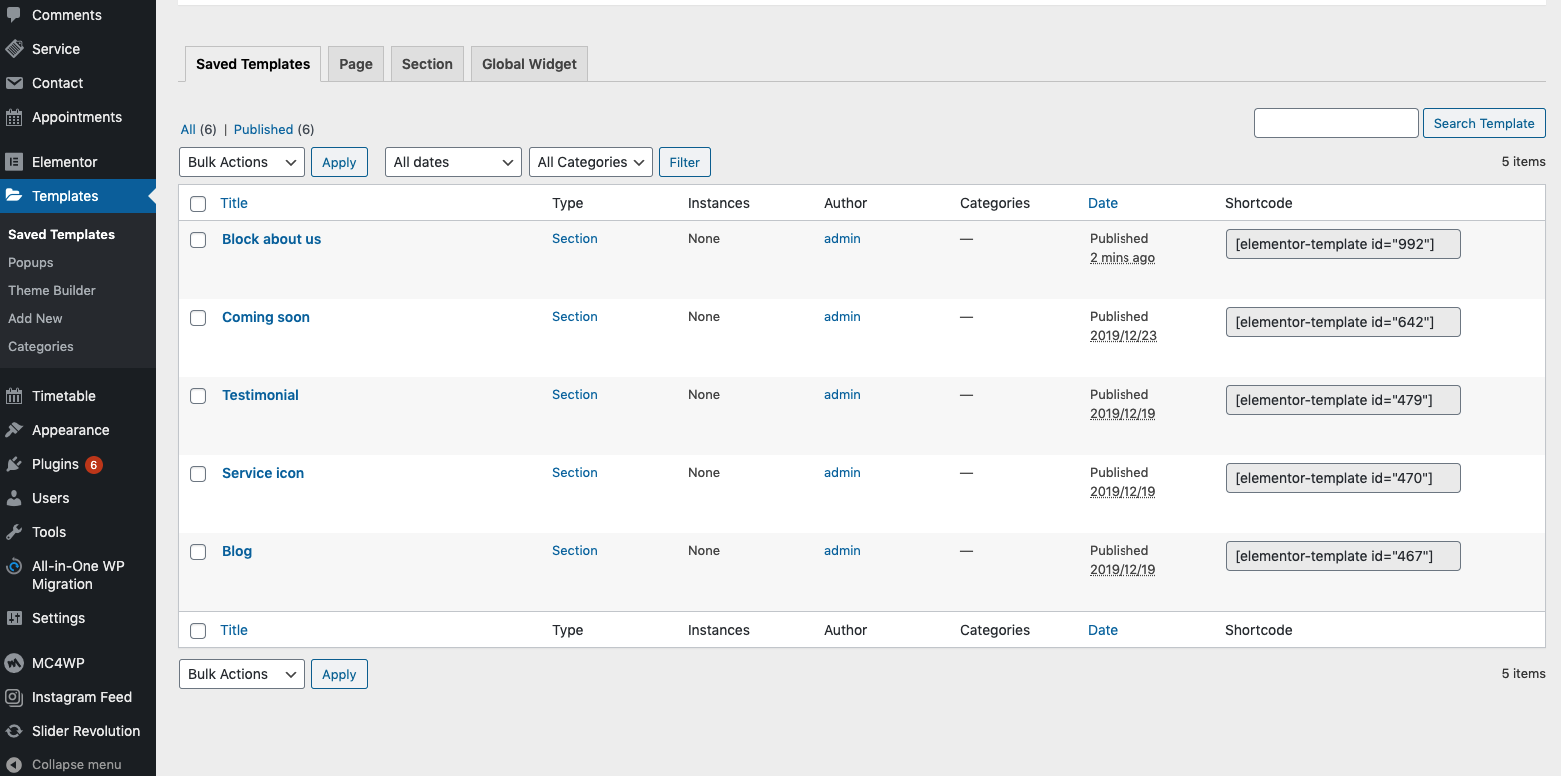Screen dimensions: 1561x776
Task: Open Saved Templates in the sidebar submenu
Action: pos(61,234)
